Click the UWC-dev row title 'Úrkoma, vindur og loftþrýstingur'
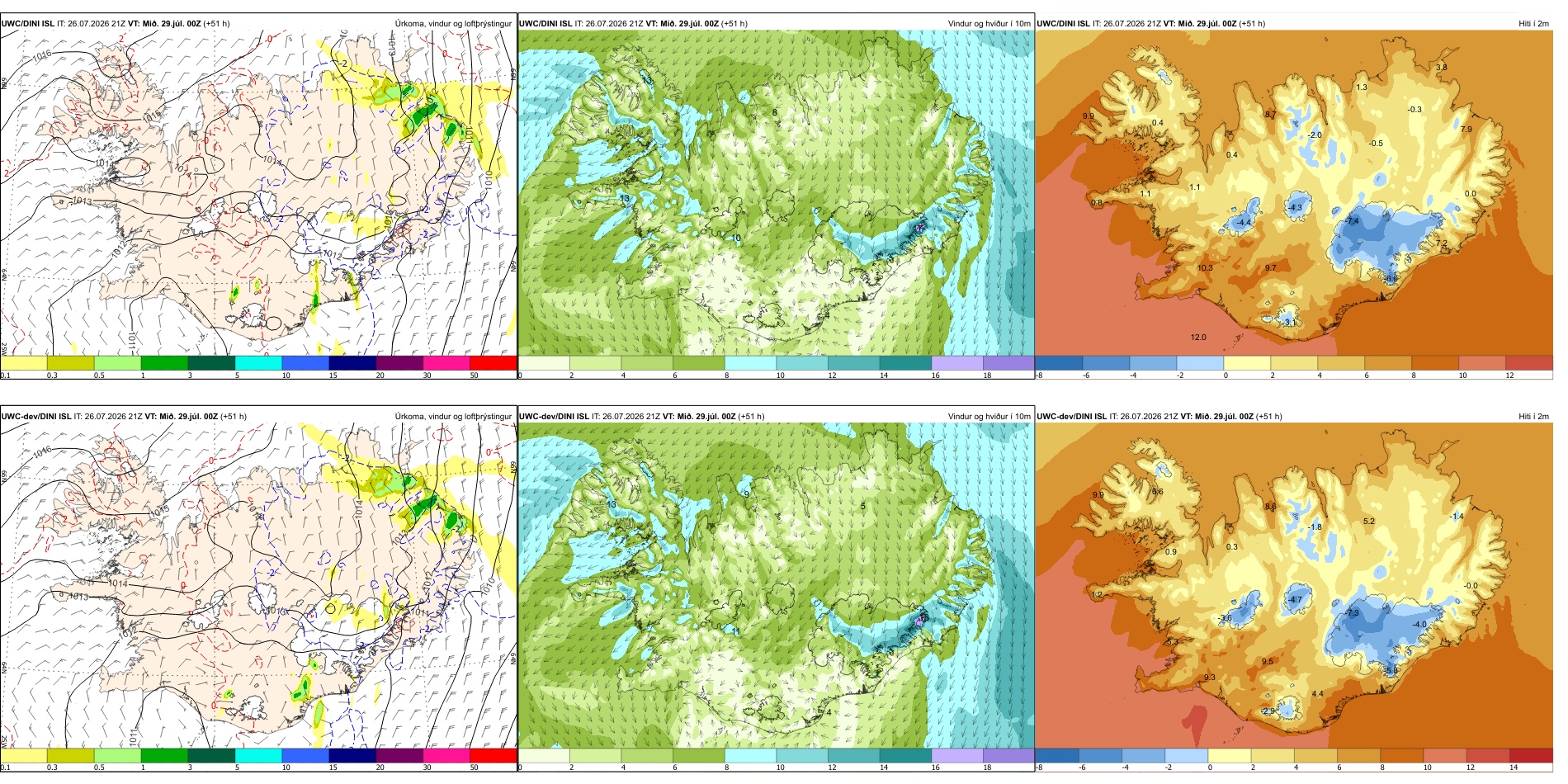 tap(453, 417)
